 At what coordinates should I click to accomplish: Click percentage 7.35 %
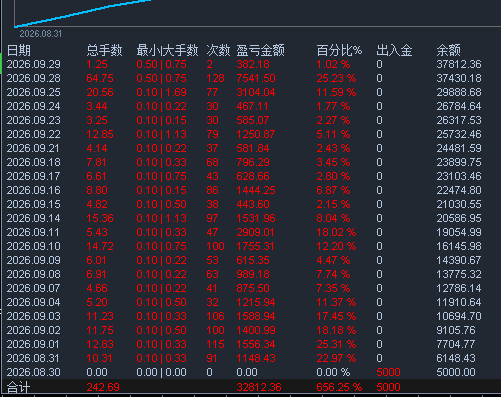[333, 288]
